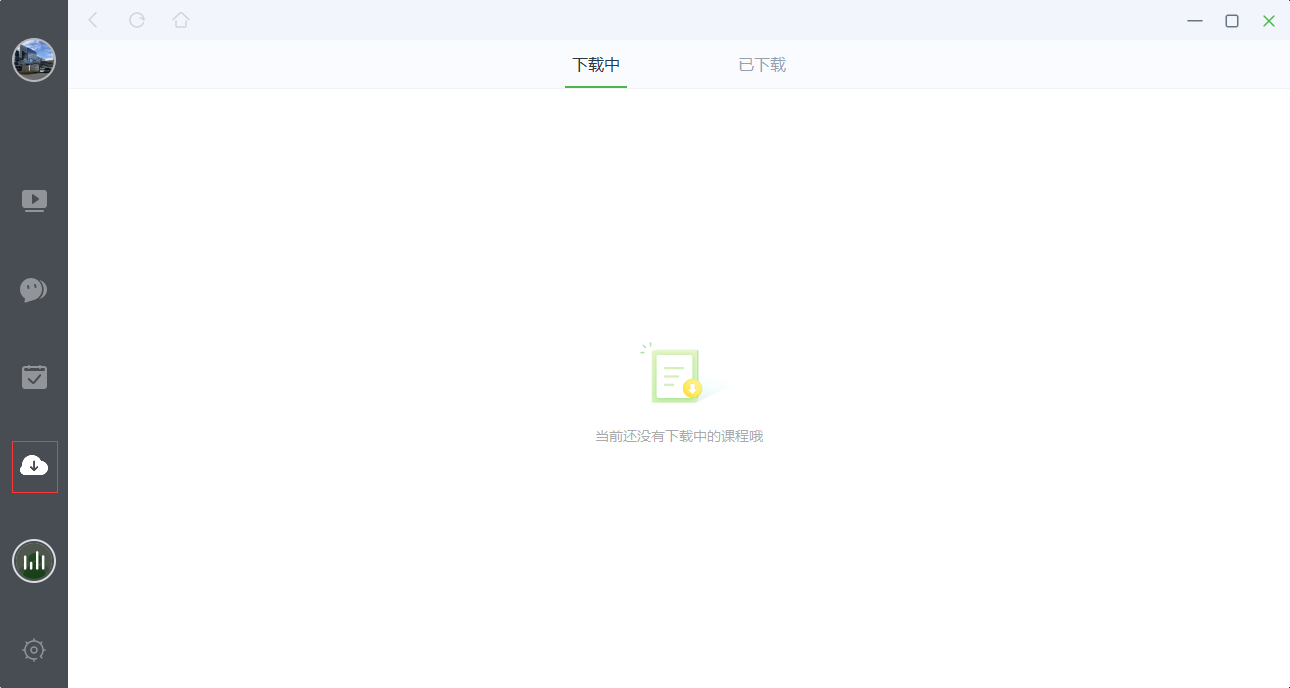Minimize the application window
Screen dimensions: 1290x688
coord(1194,21)
